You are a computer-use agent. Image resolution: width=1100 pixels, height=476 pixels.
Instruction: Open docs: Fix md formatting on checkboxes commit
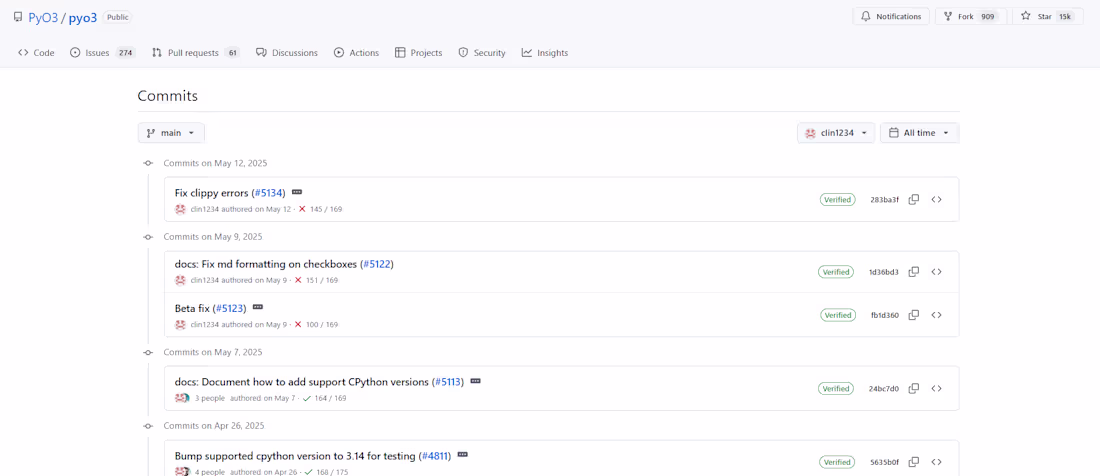(266, 264)
